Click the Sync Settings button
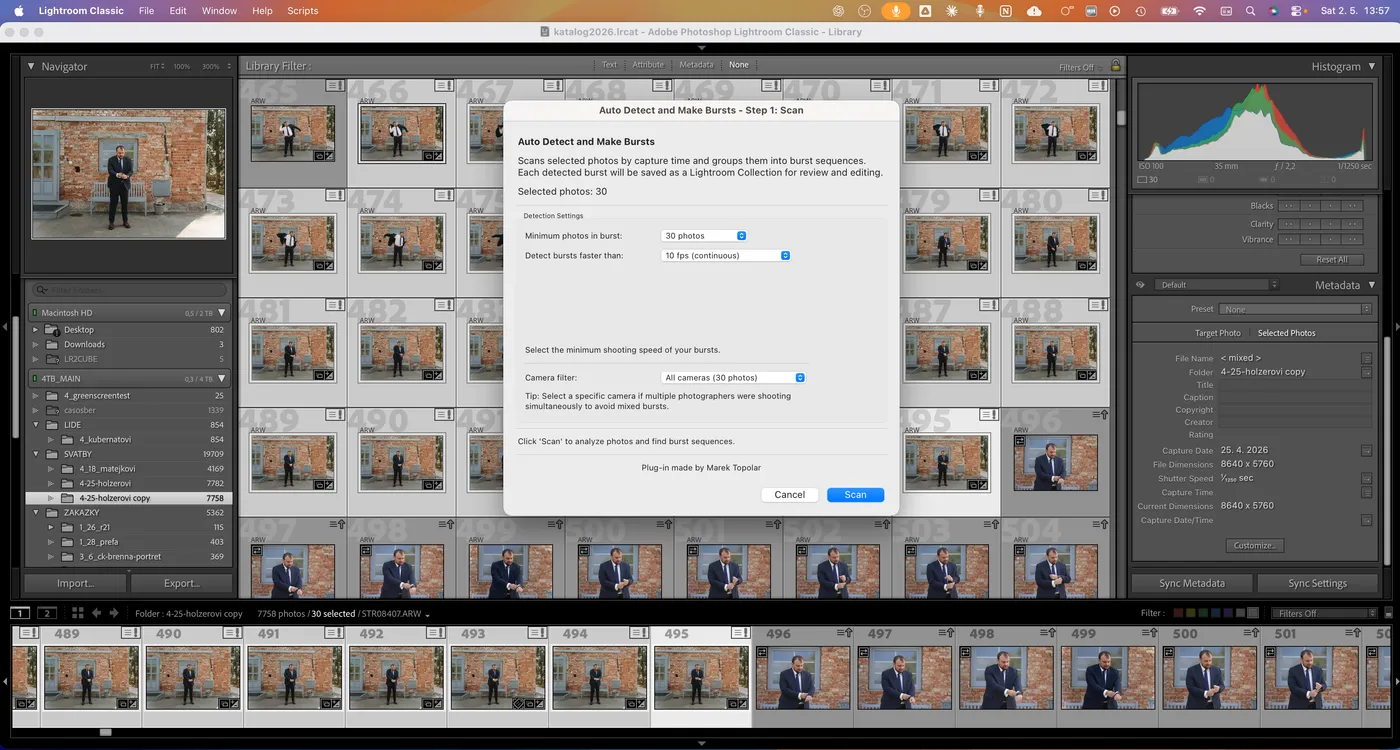The image size is (1400, 750). click(x=1317, y=583)
